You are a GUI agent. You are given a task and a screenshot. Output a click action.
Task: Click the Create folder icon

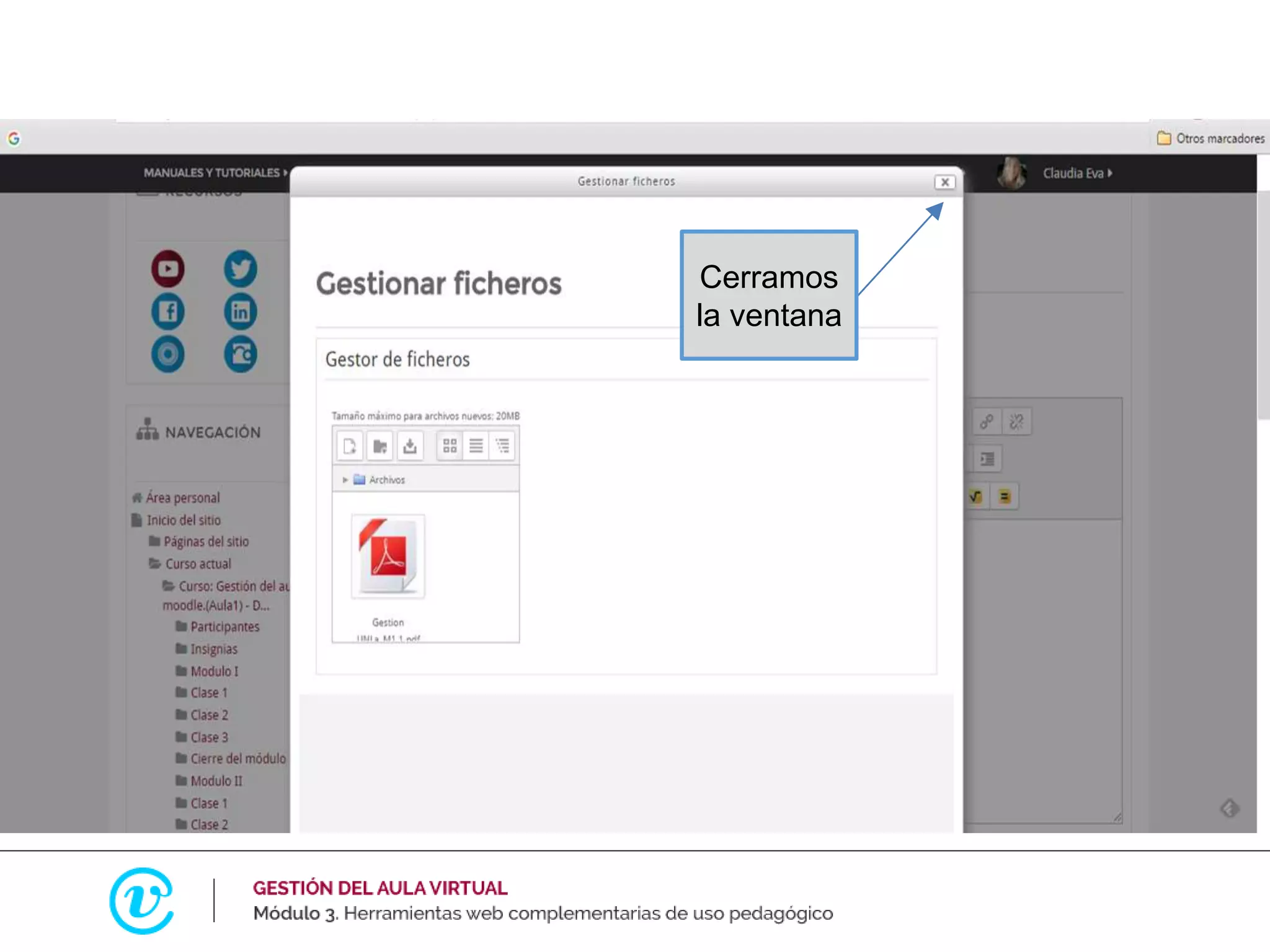pyautogui.click(x=380, y=446)
